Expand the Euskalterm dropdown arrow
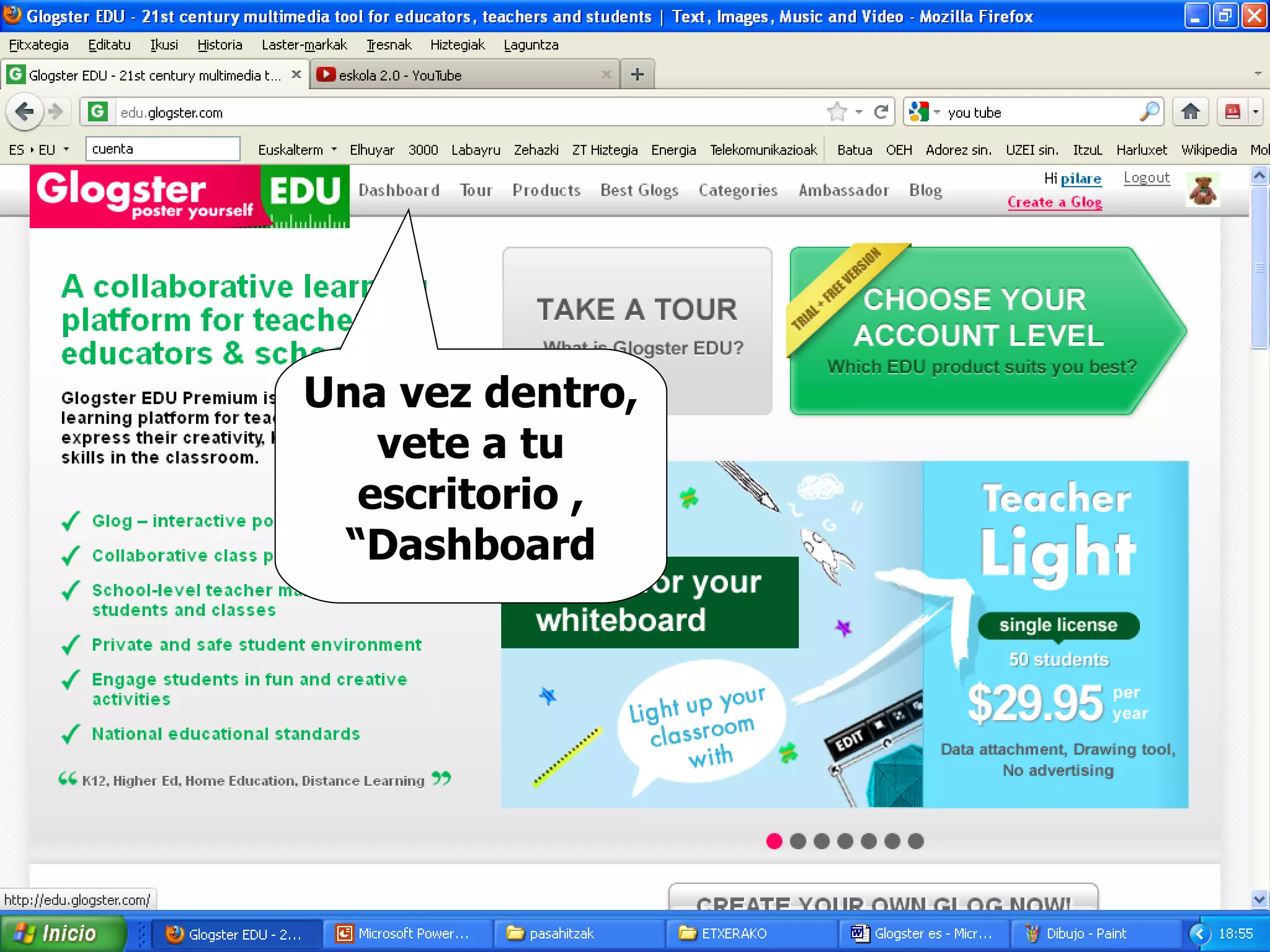The height and width of the screenshot is (952, 1270). (334, 150)
